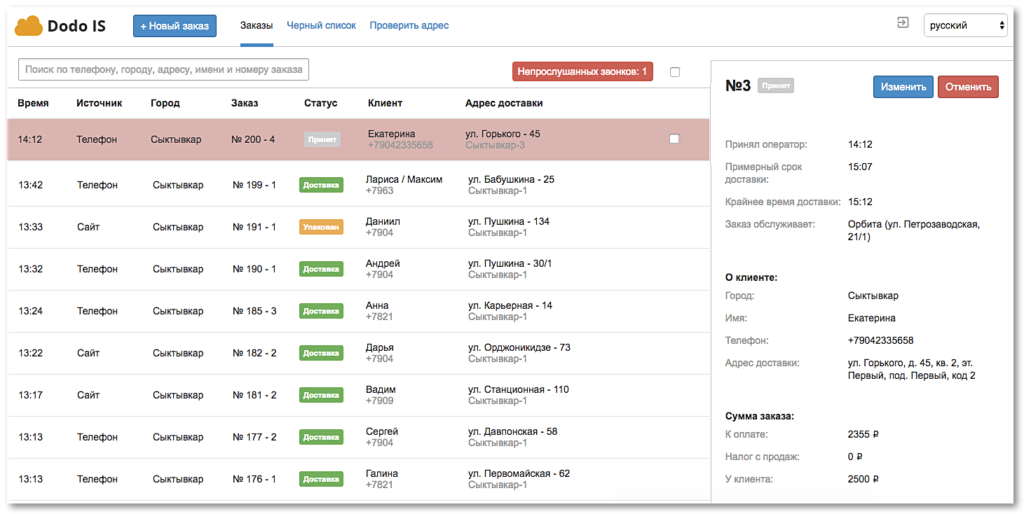Click the Доставка badge in Галина row

tap(321, 479)
